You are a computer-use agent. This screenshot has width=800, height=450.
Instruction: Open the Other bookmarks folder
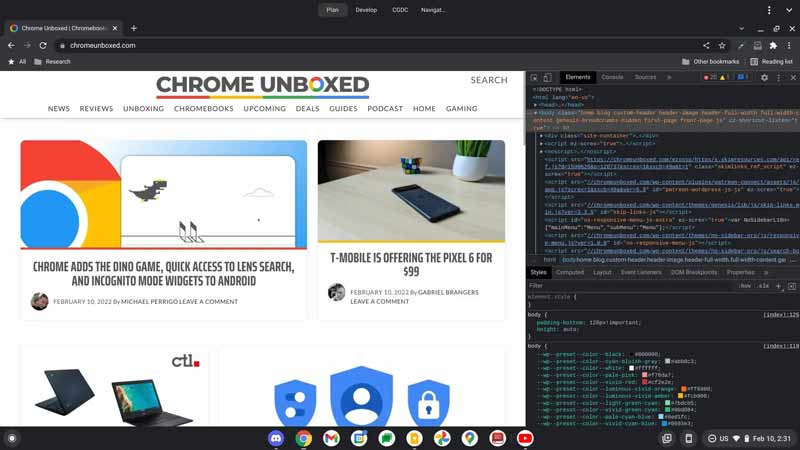(710, 61)
